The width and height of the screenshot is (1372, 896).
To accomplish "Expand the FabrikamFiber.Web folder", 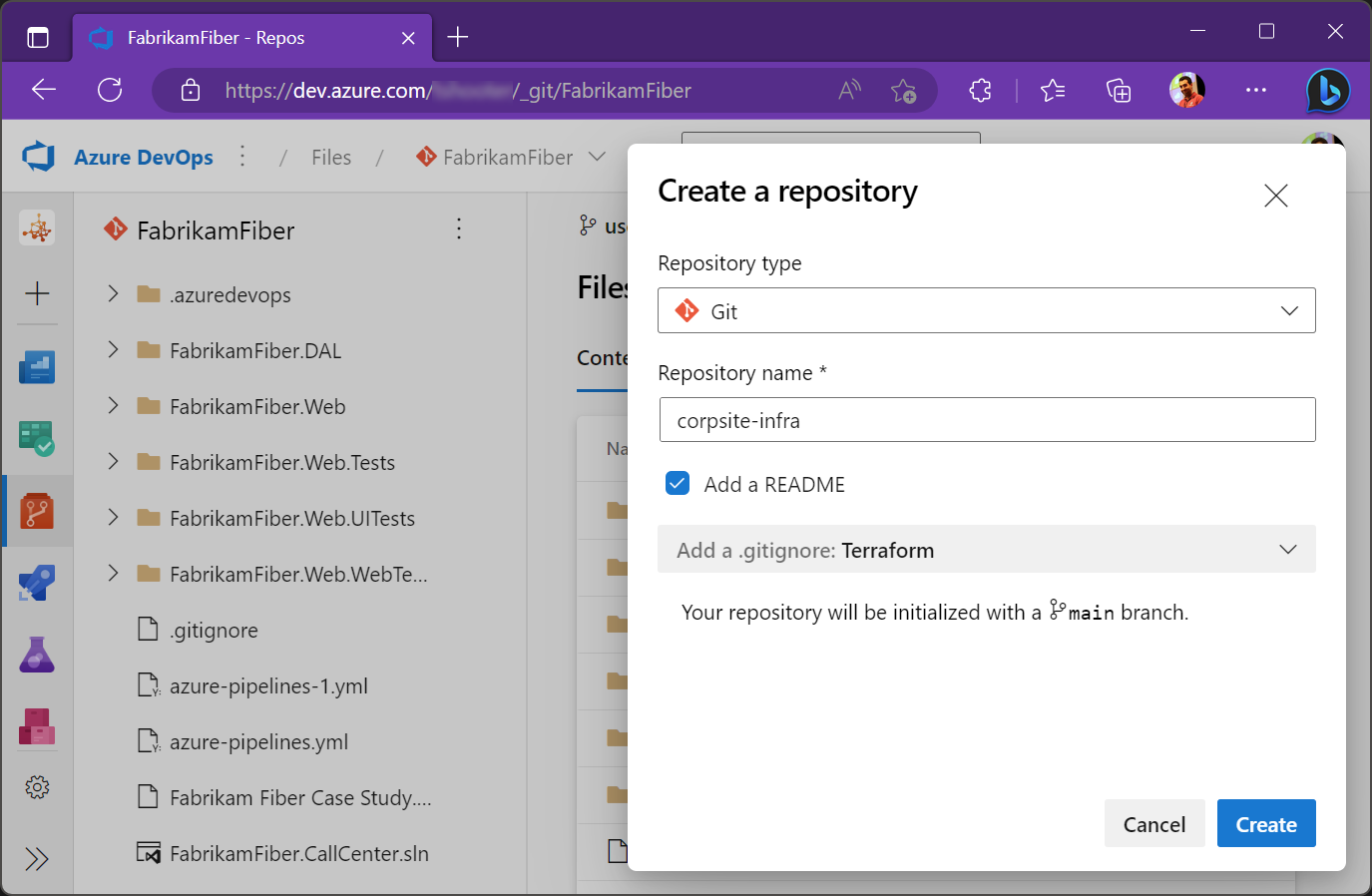I will click(113, 405).
